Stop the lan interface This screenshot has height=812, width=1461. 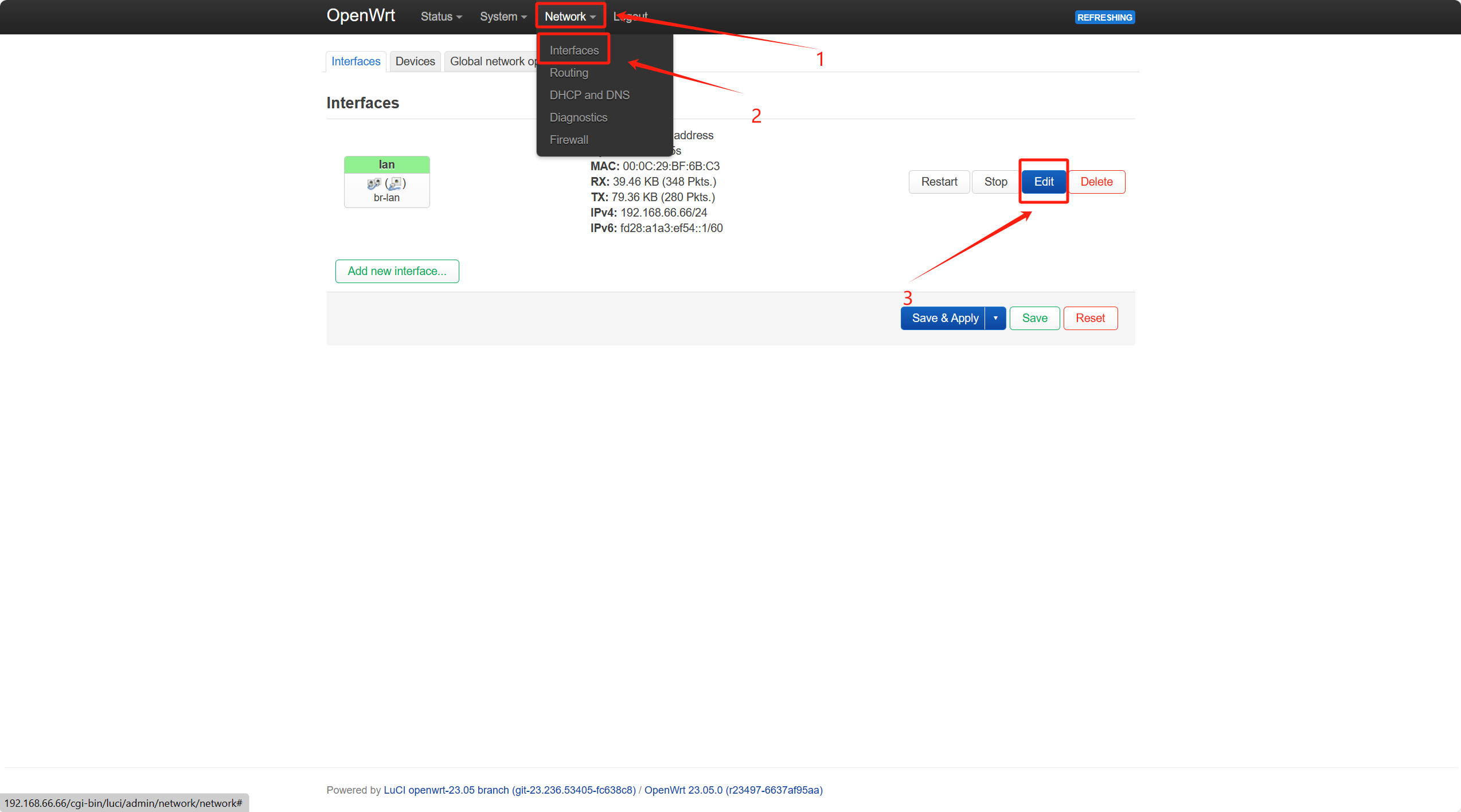995,182
